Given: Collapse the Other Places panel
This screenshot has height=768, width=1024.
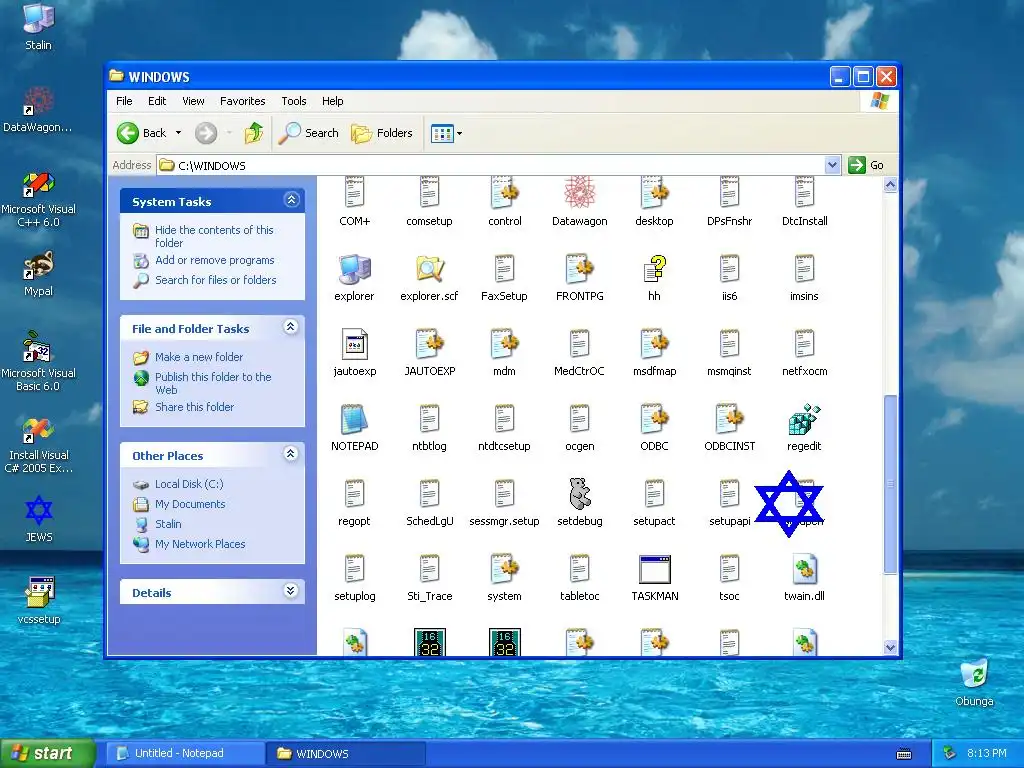Looking at the screenshot, I should tap(291, 454).
